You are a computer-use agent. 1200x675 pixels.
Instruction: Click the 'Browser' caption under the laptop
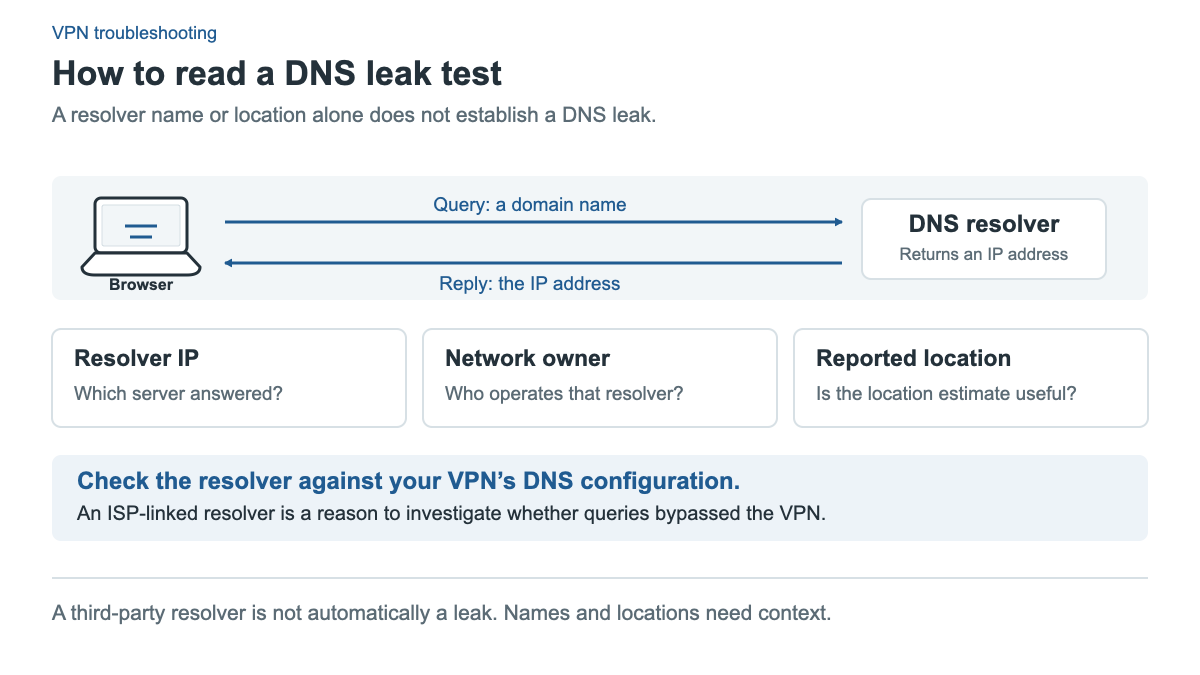pyautogui.click(x=141, y=285)
